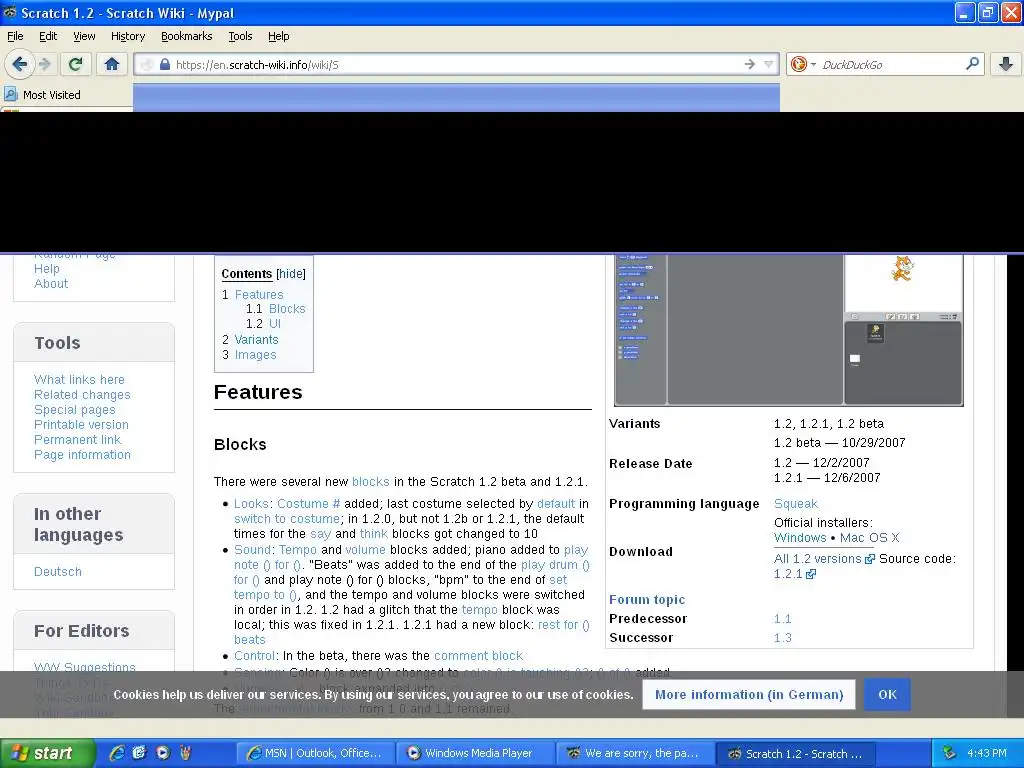The image size is (1024, 768).
Task: Jump to Variants in contents
Action: pyautogui.click(x=256, y=340)
